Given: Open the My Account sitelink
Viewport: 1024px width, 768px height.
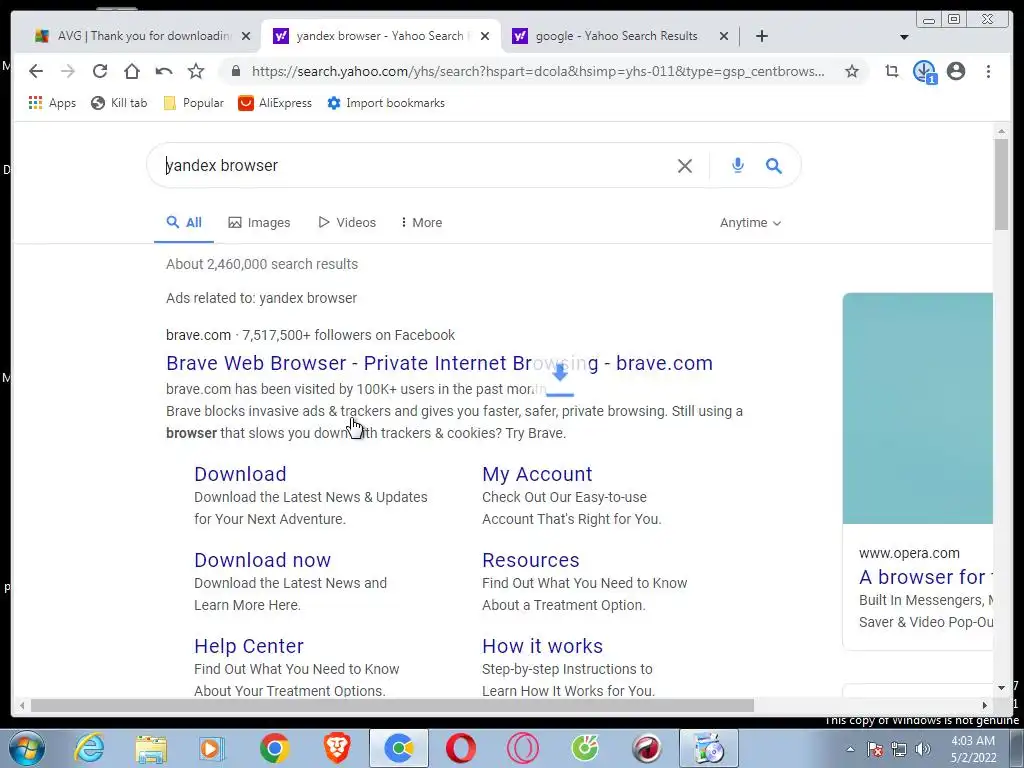Looking at the screenshot, I should tap(537, 474).
